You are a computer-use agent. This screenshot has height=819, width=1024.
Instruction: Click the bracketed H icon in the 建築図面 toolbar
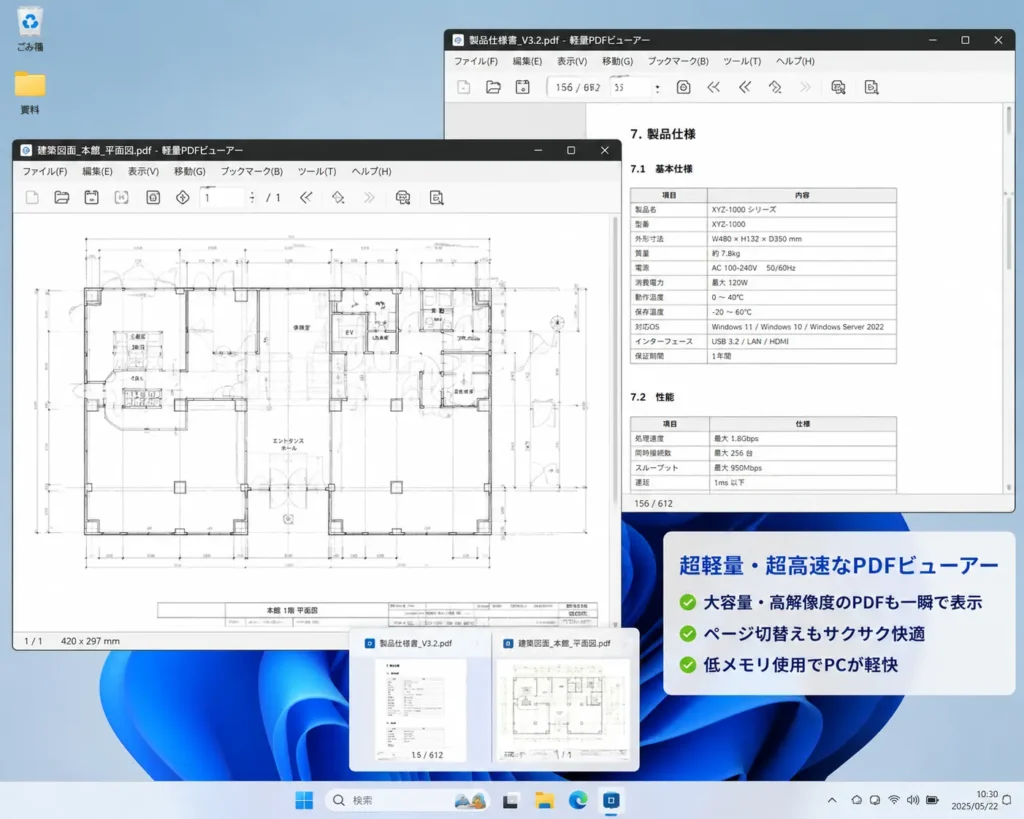(x=121, y=197)
